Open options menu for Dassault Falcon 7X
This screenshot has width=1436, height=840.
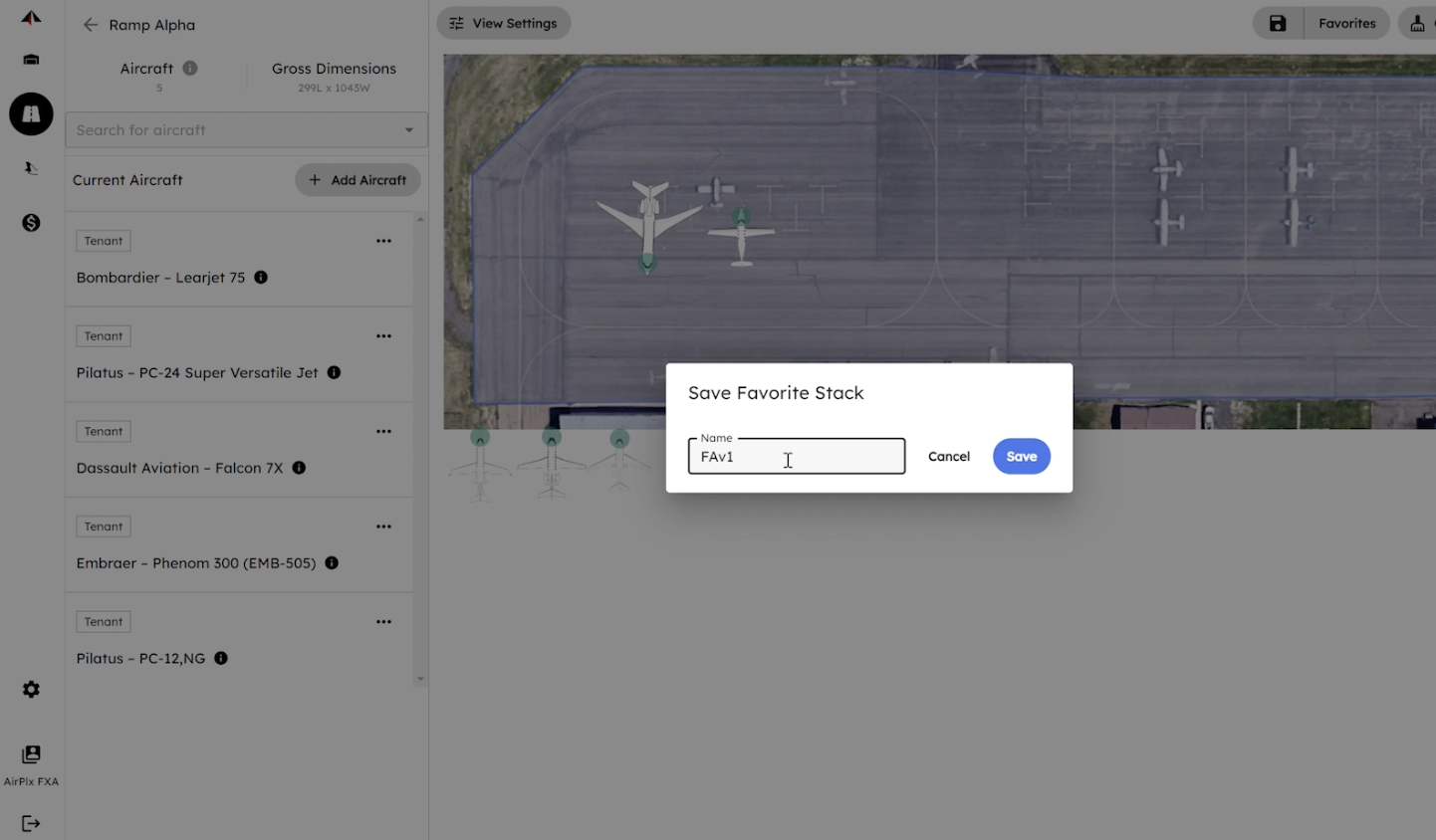pos(383,431)
